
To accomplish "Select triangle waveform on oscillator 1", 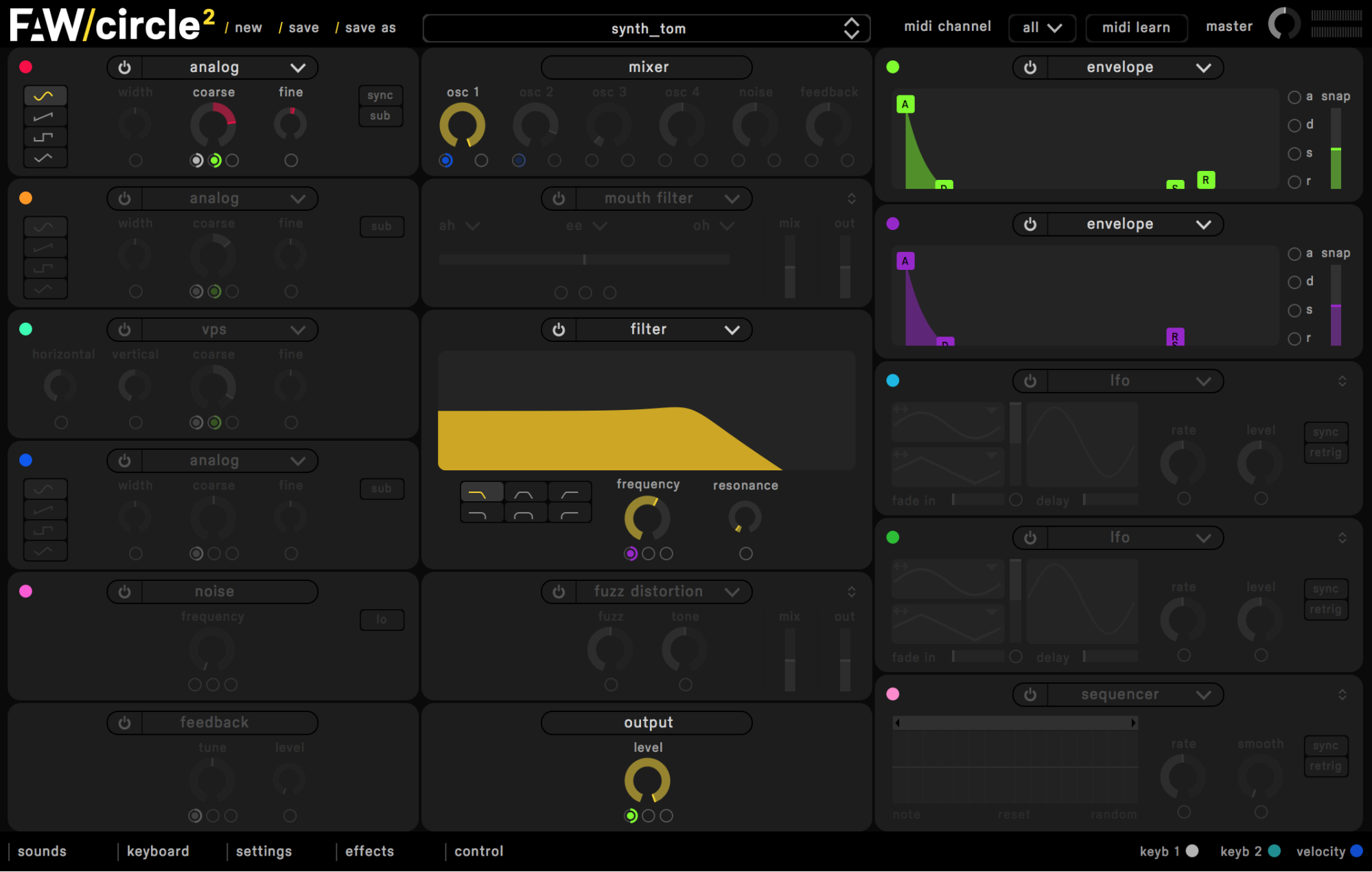I will (45, 158).
